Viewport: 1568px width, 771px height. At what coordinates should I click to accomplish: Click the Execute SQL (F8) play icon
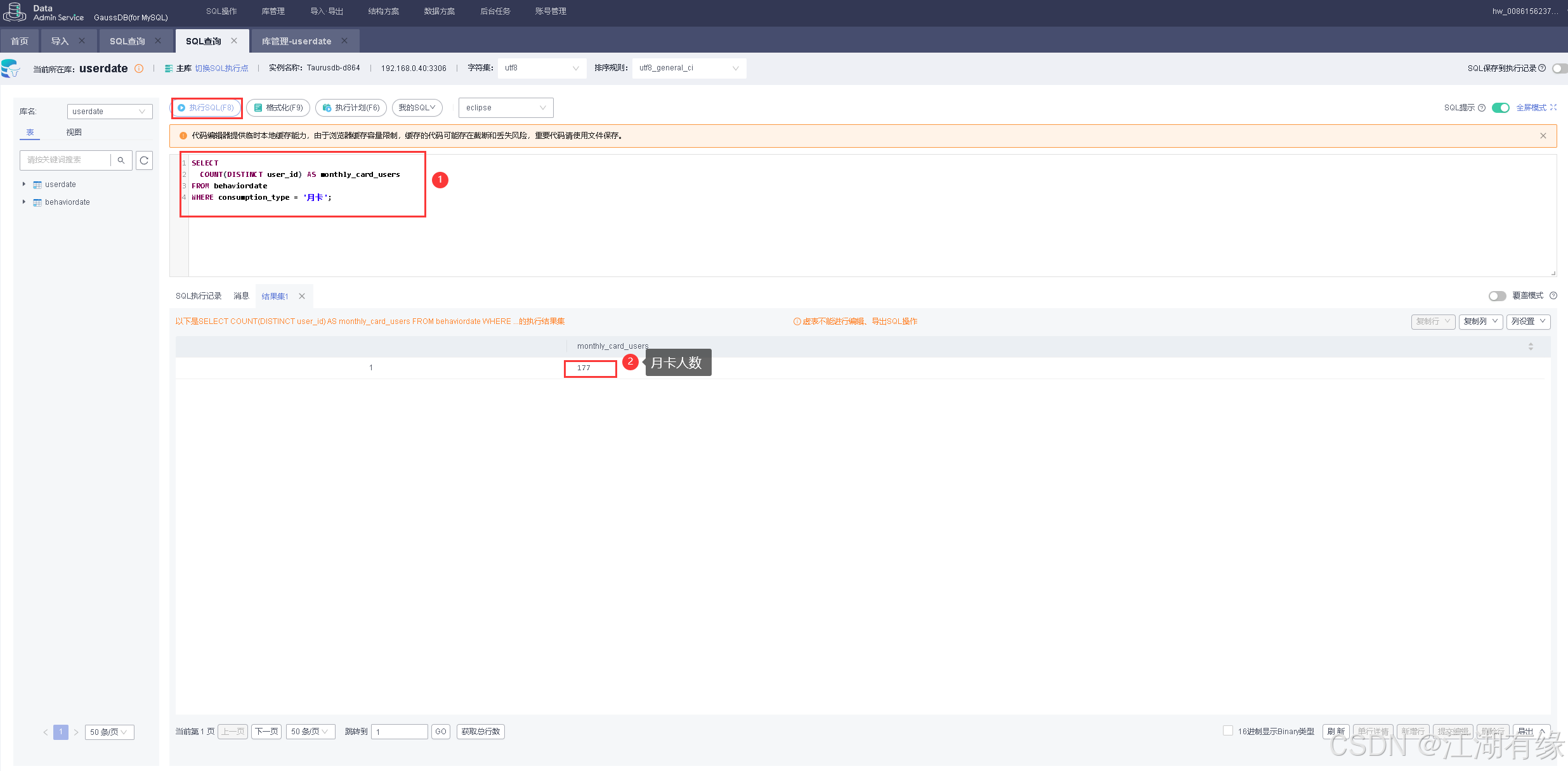point(181,108)
